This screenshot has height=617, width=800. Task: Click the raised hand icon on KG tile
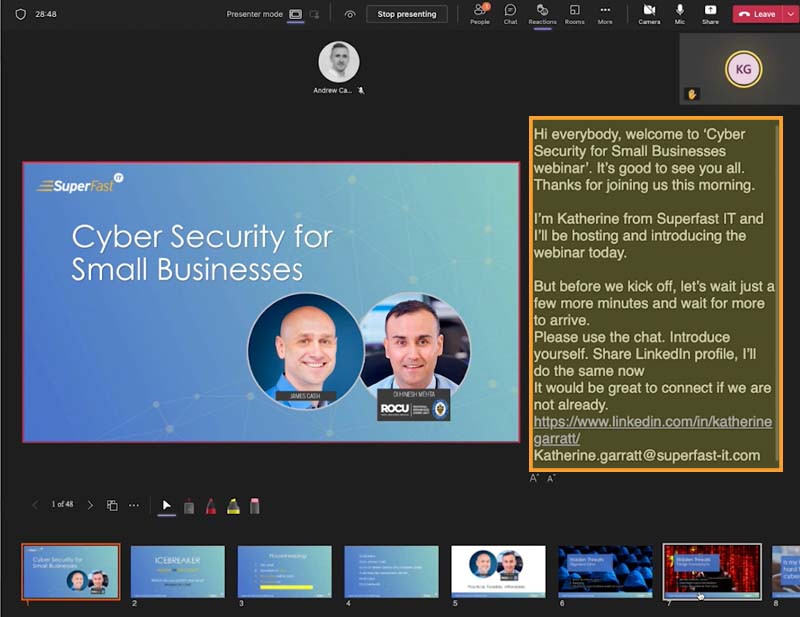pyautogui.click(x=692, y=94)
